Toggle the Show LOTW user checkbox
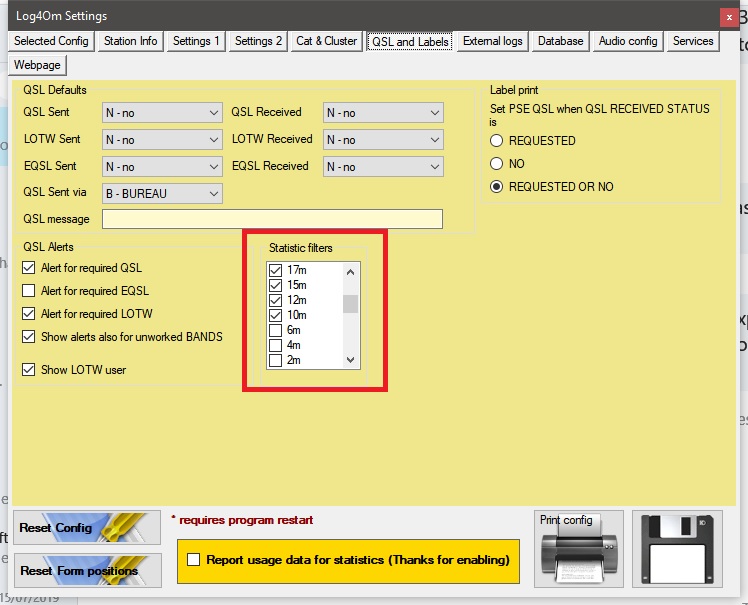This screenshot has width=748, height=605. pyautogui.click(x=29, y=370)
